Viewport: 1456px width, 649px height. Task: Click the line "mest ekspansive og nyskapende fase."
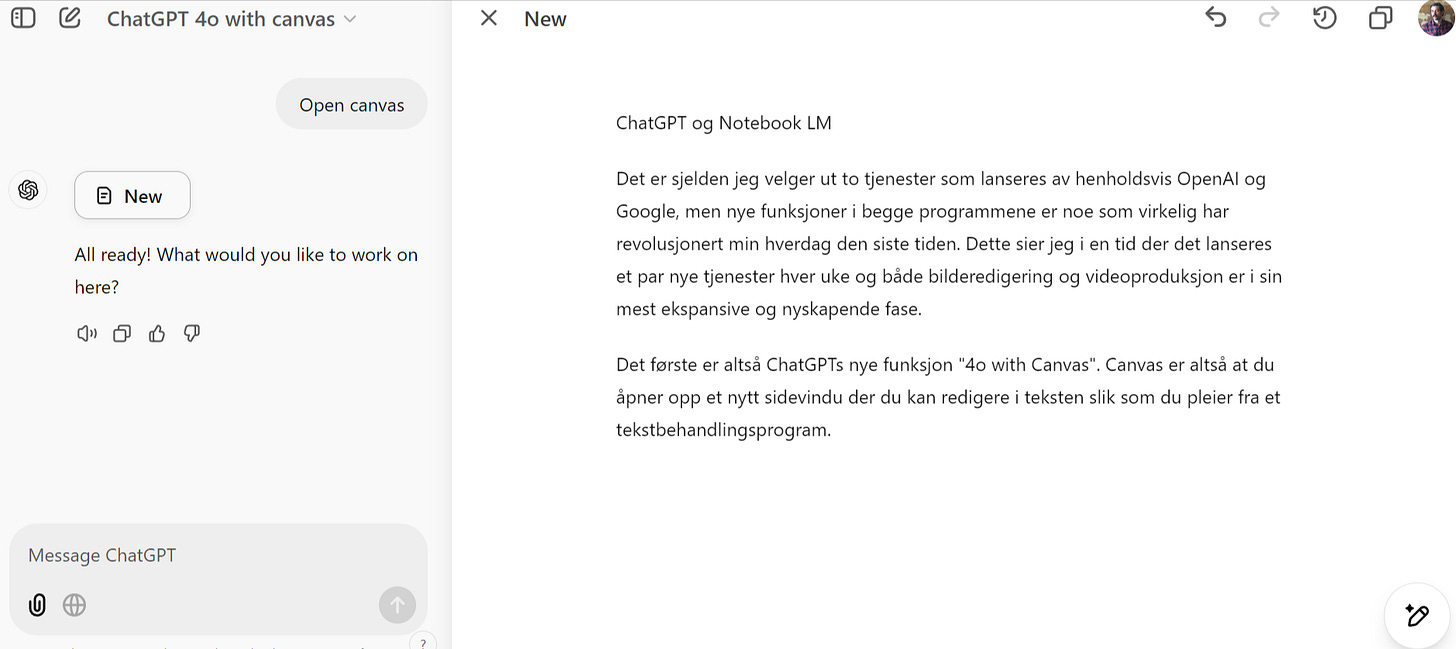click(768, 309)
